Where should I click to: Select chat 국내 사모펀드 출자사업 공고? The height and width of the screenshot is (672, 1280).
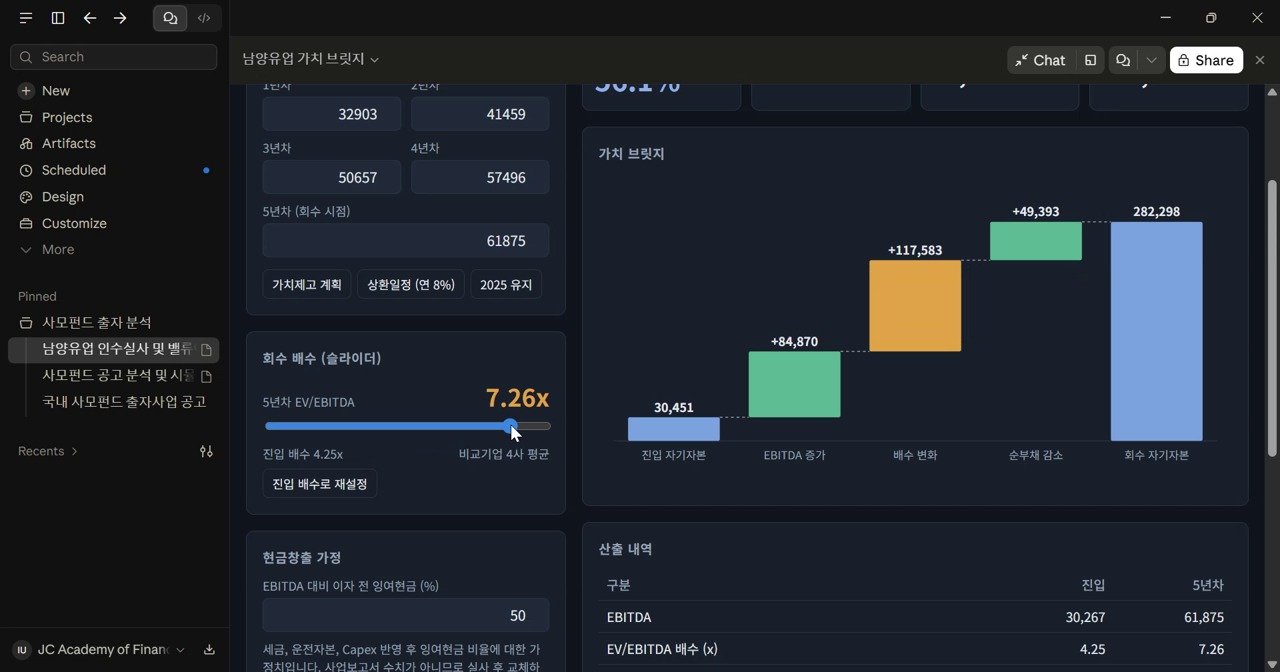tap(123, 402)
